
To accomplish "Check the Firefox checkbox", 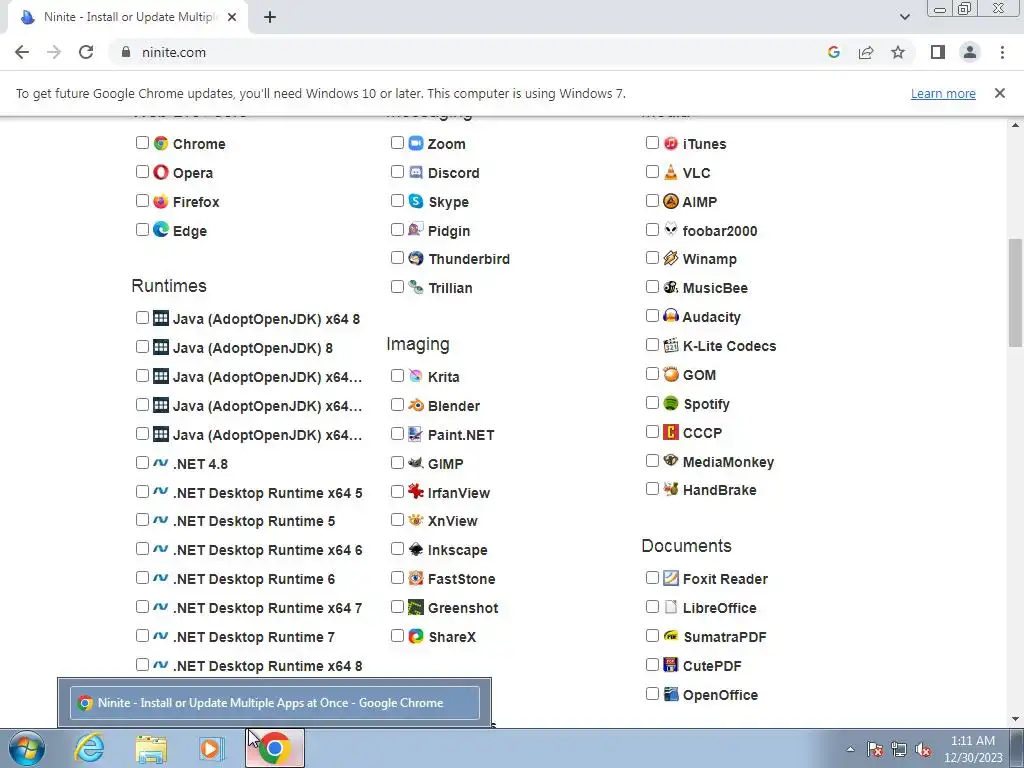I will 142,200.
